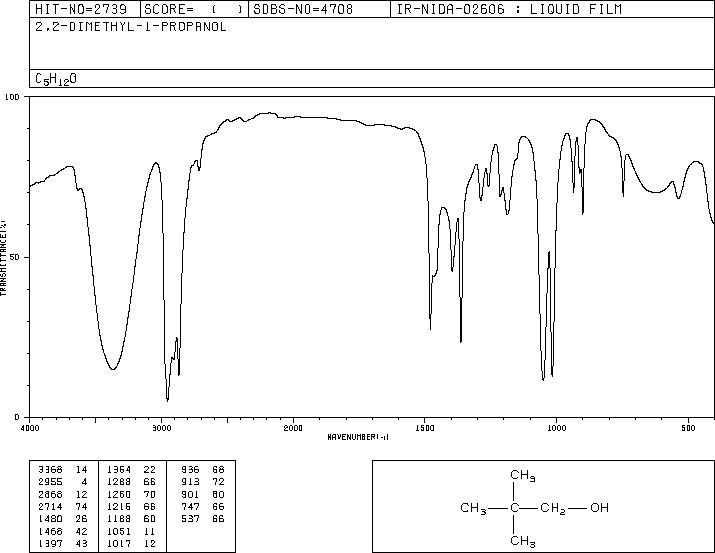Click peak table value 1364
Viewport: 715px width, 553px height.
coord(119,470)
